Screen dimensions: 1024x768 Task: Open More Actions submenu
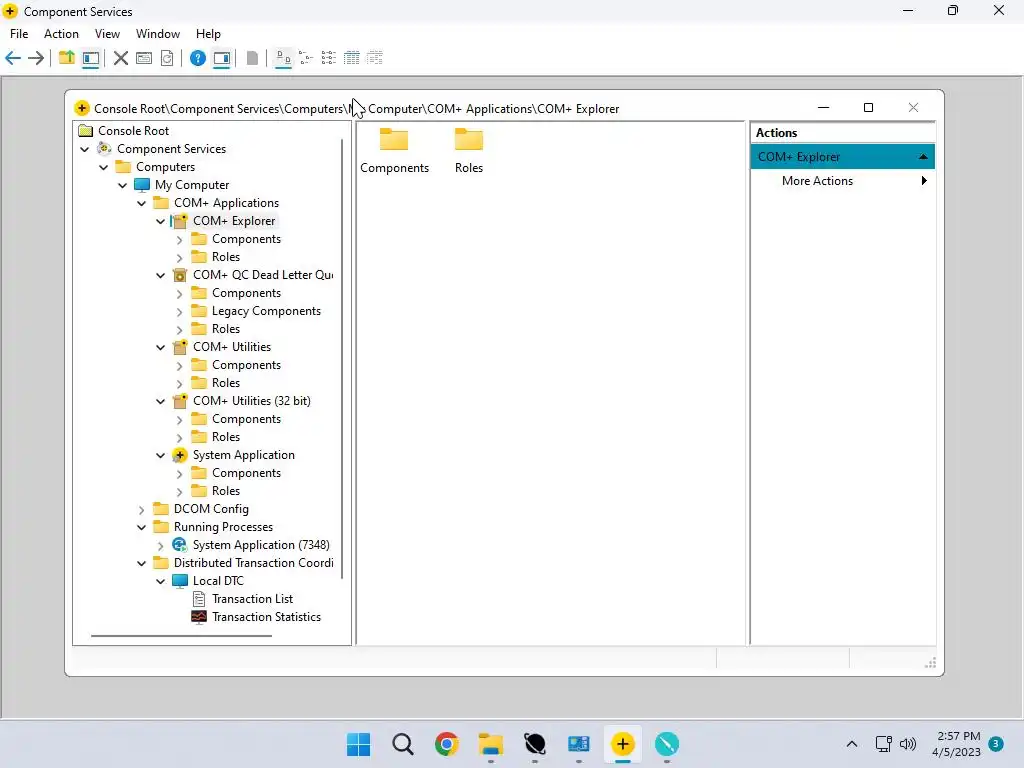842,181
